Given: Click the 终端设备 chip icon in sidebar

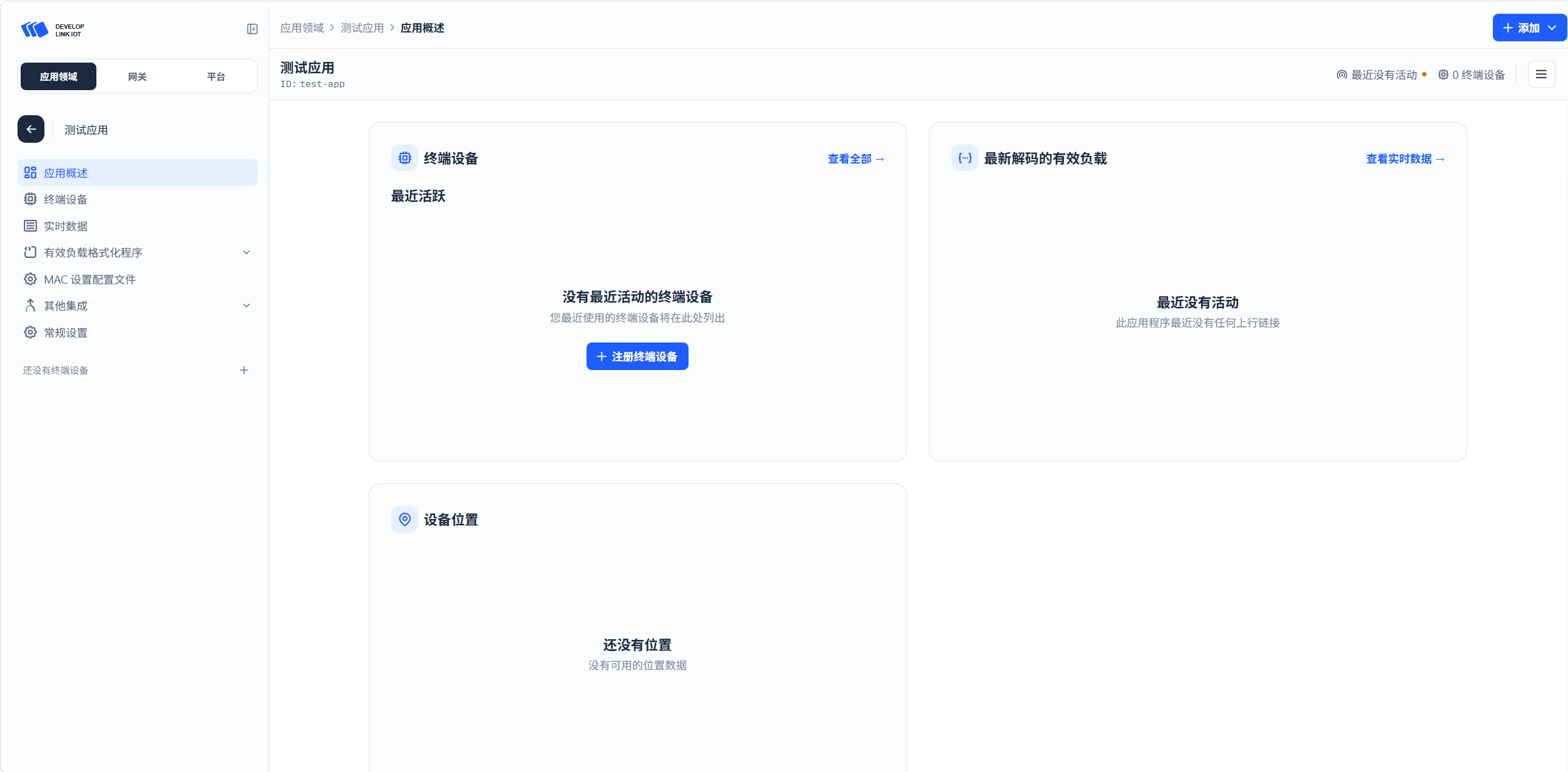Looking at the screenshot, I should tap(30, 199).
